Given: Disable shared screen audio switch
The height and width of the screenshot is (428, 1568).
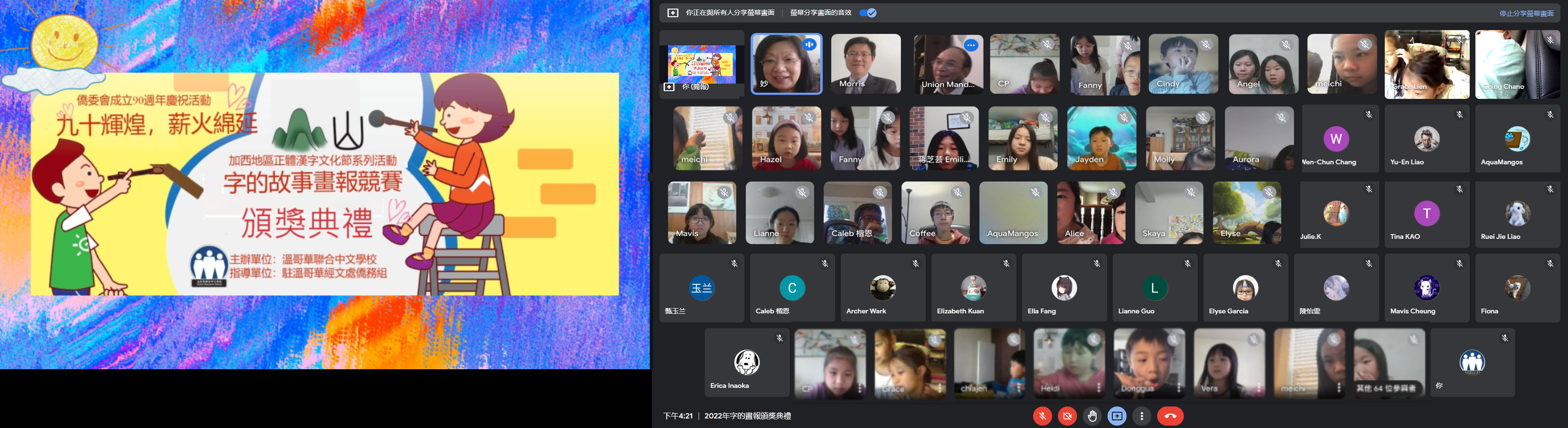Looking at the screenshot, I should pyautogui.click(x=868, y=13).
